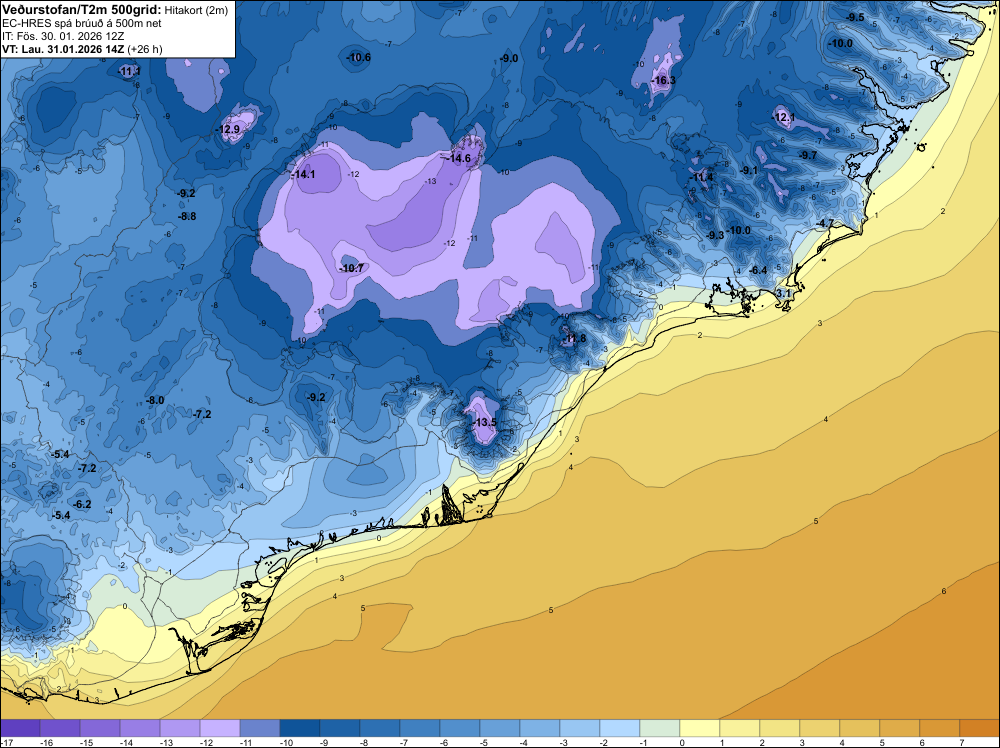
Task: Click the "0" label on the legend scale
Action: coord(682,742)
